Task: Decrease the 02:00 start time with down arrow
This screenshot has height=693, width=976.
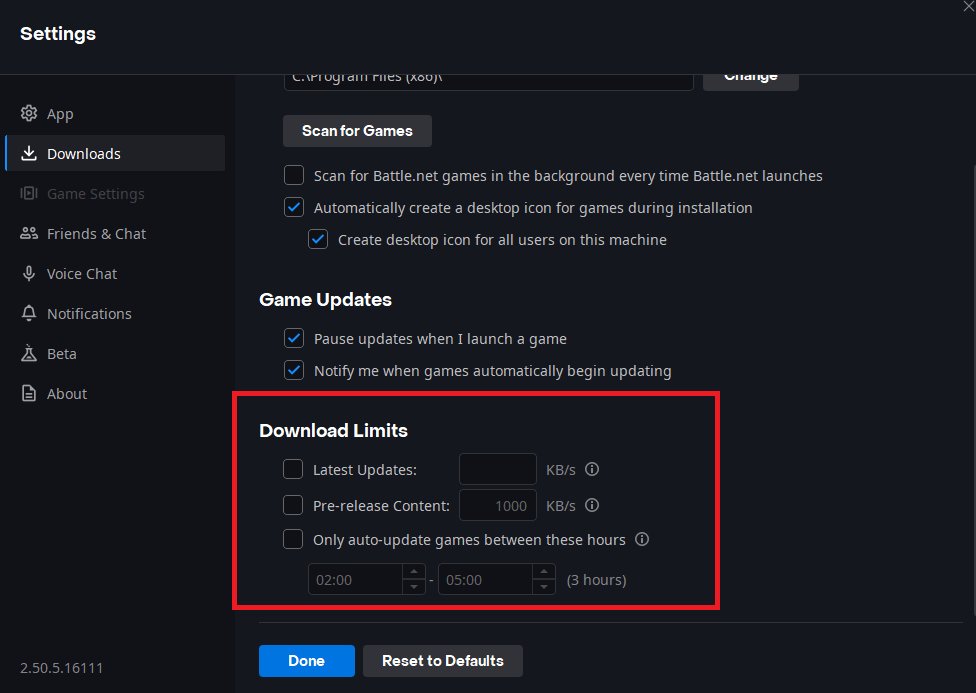Action: point(414,587)
